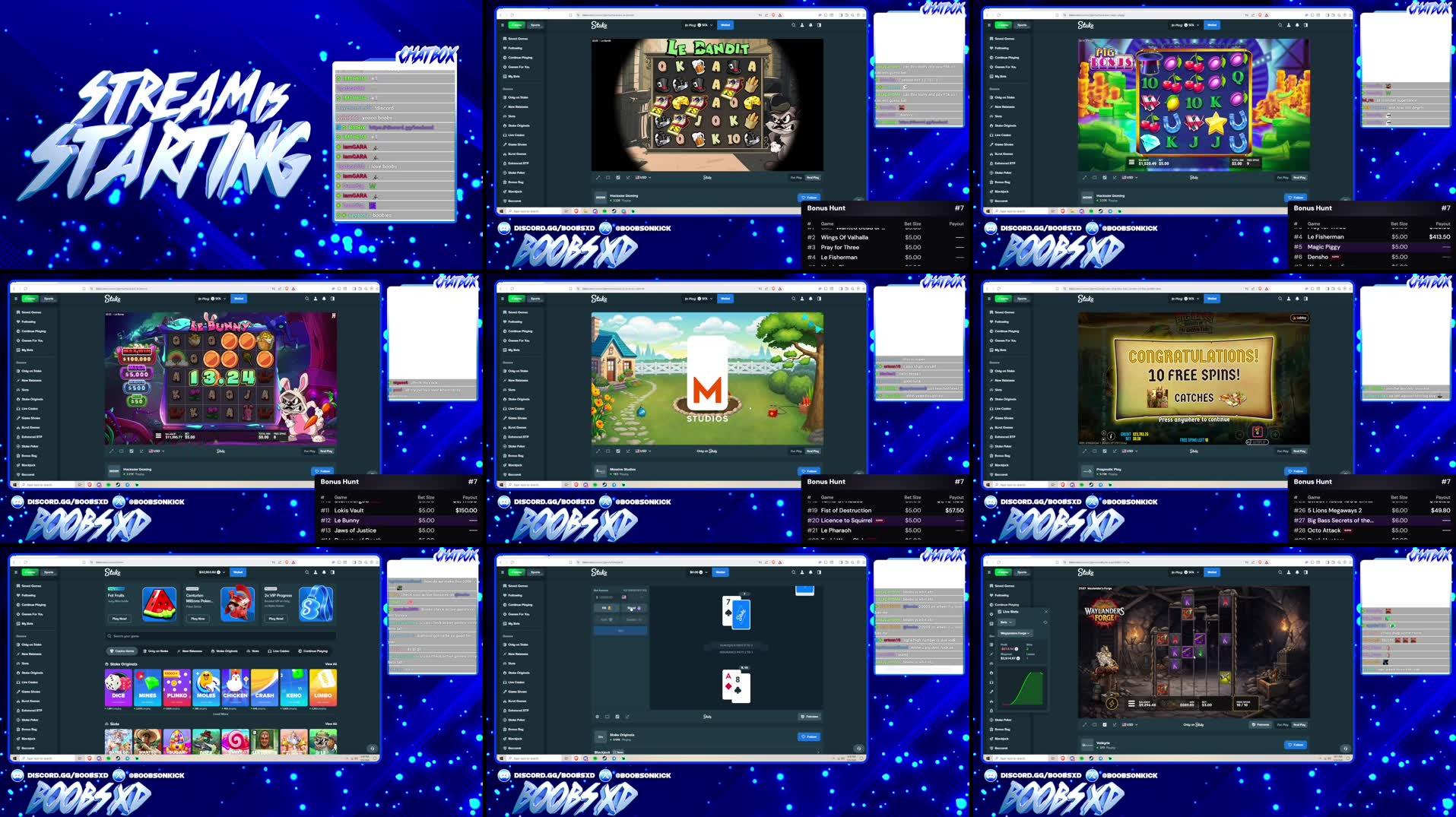Image resolution: width=1456 pixels, height=817 pixels.
Task: Click the Stand button in Blackjack panel
Action: click(634, 608)
